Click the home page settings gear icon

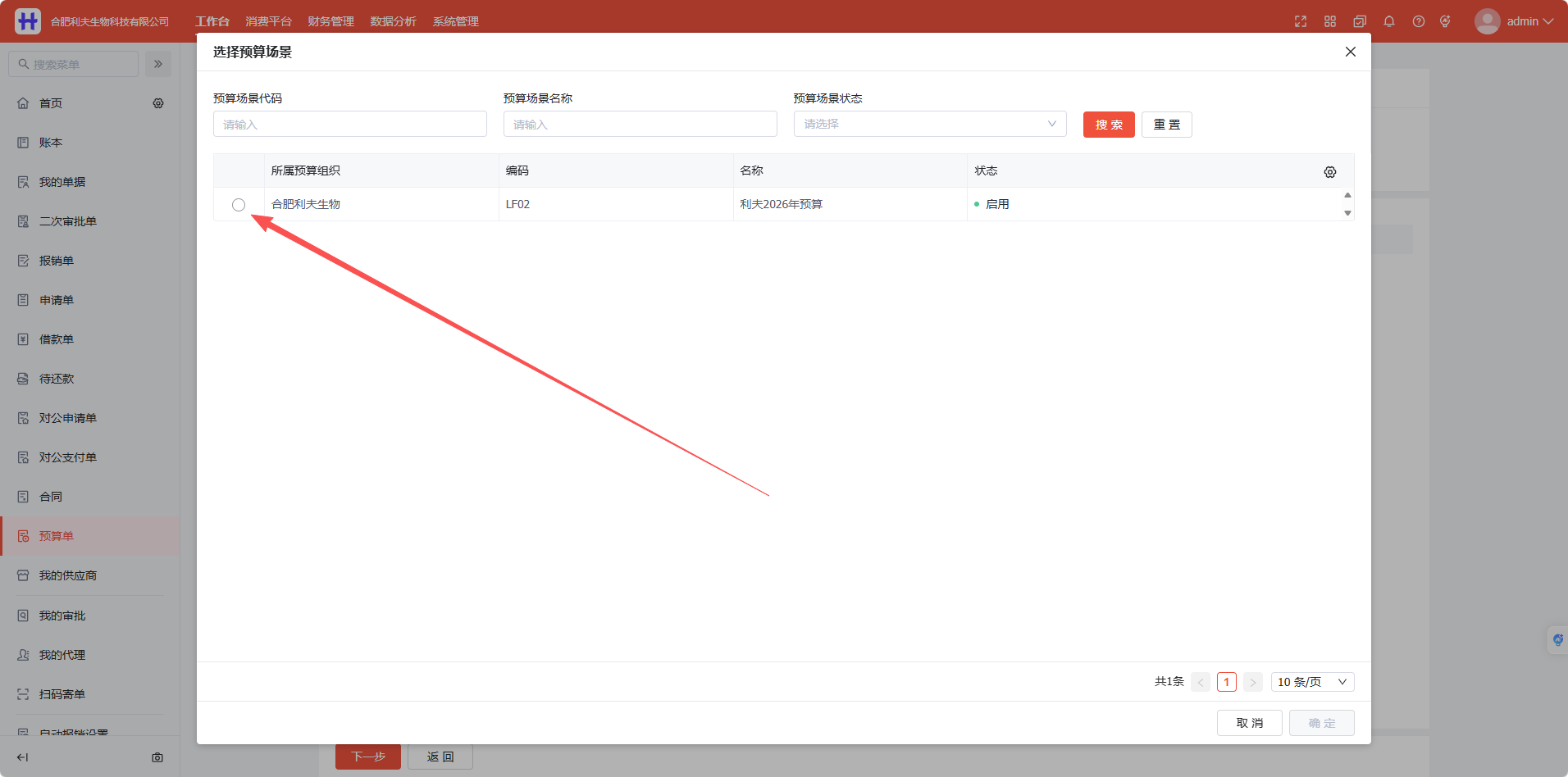point(158,103)
